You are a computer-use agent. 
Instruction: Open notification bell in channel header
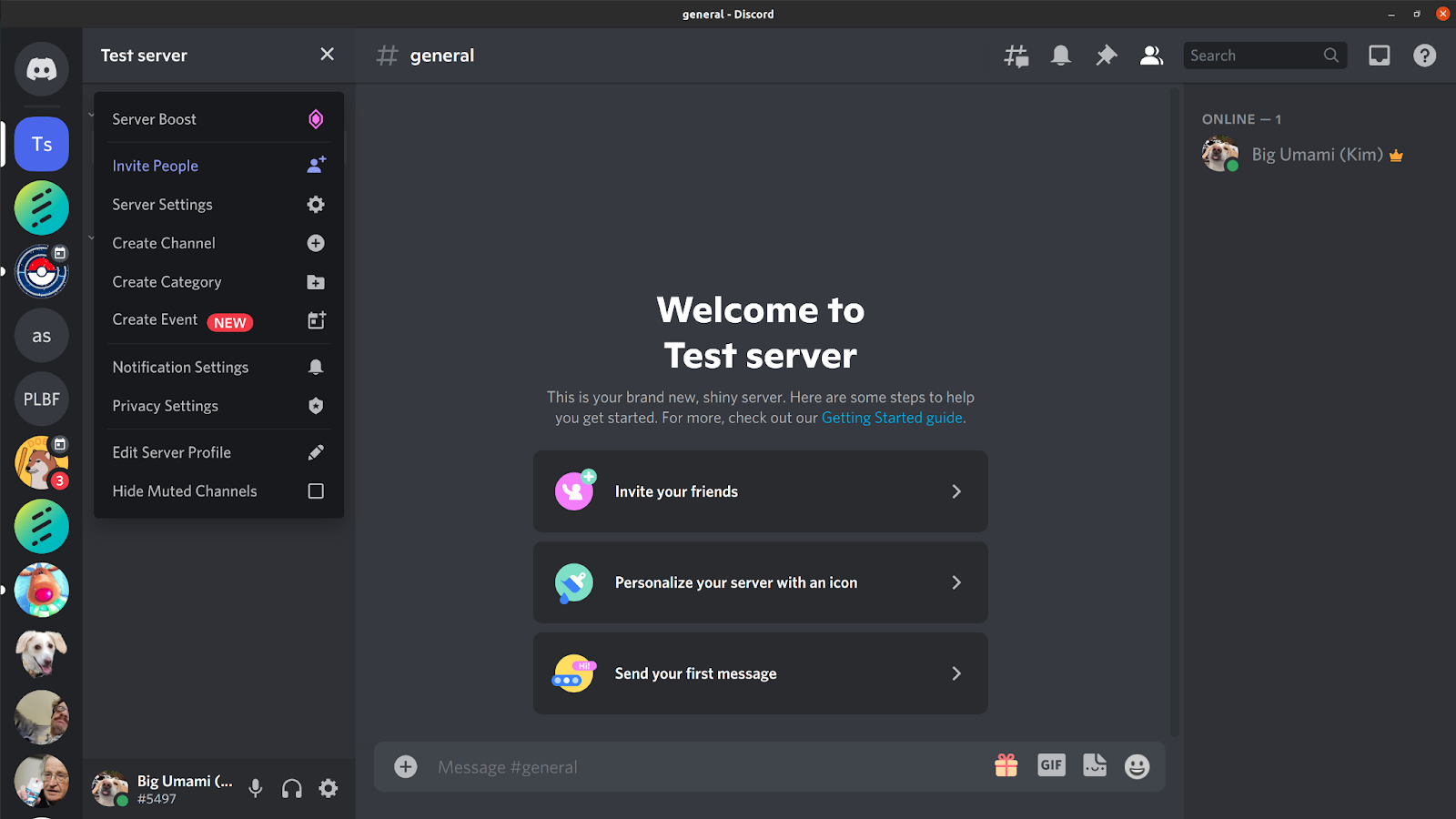(x=1060, y=56)
